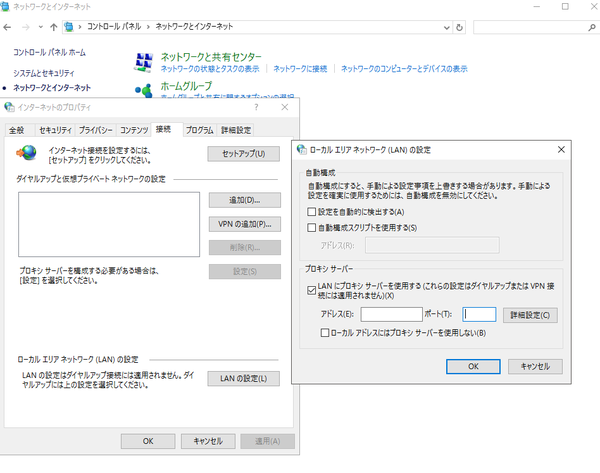Enable 自動構成スクリプトを使用する checkbox
600x473 pixels.
(311, 228)
